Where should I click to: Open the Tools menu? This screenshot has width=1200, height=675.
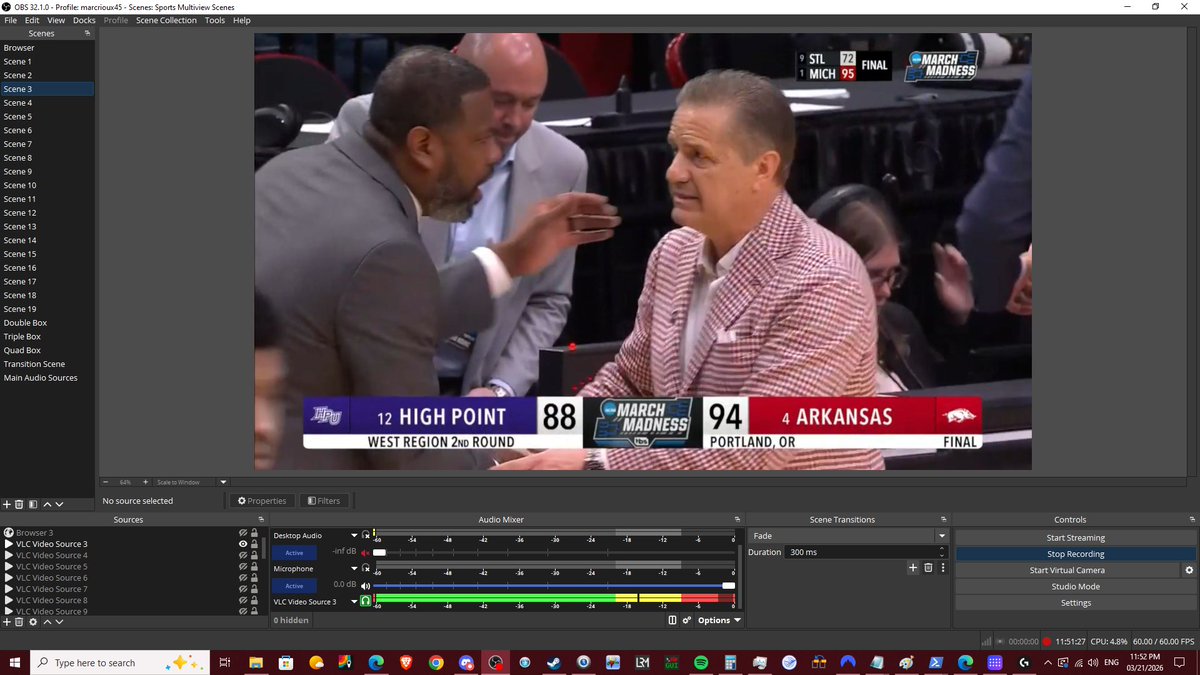click(215, 20)
